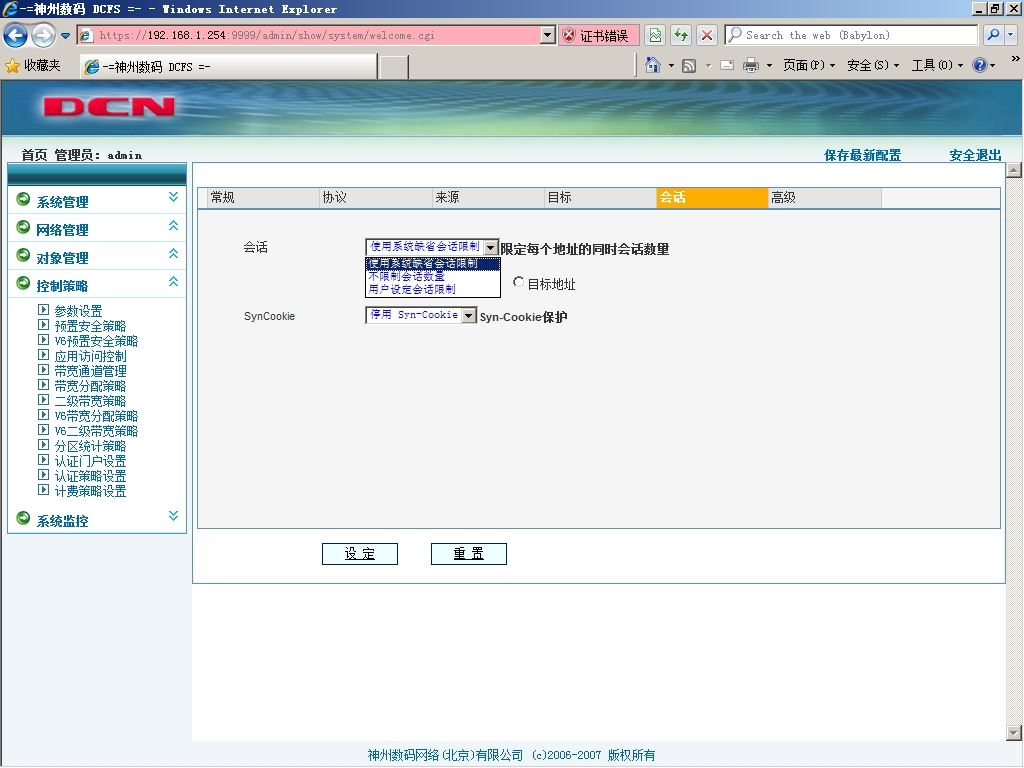
Task: Open 带宽分配策略 in the sidebar
Action: pos(90,386)
